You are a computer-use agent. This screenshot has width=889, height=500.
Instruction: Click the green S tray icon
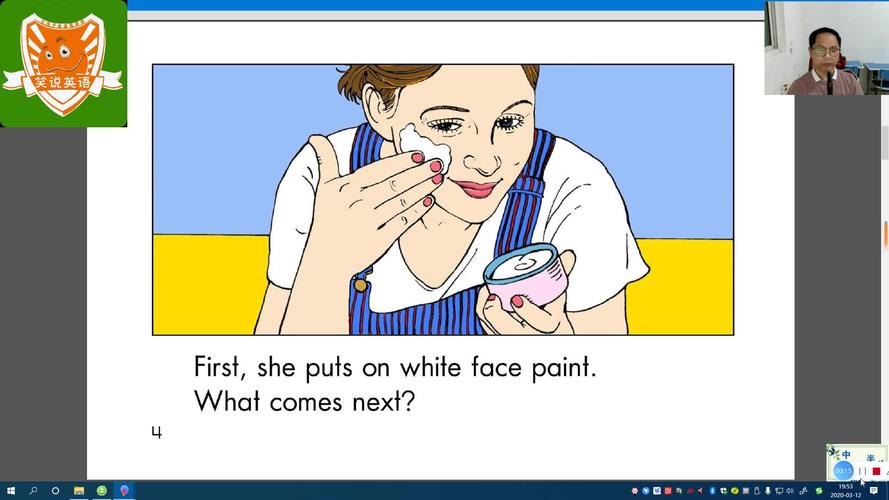pos(819,491)
